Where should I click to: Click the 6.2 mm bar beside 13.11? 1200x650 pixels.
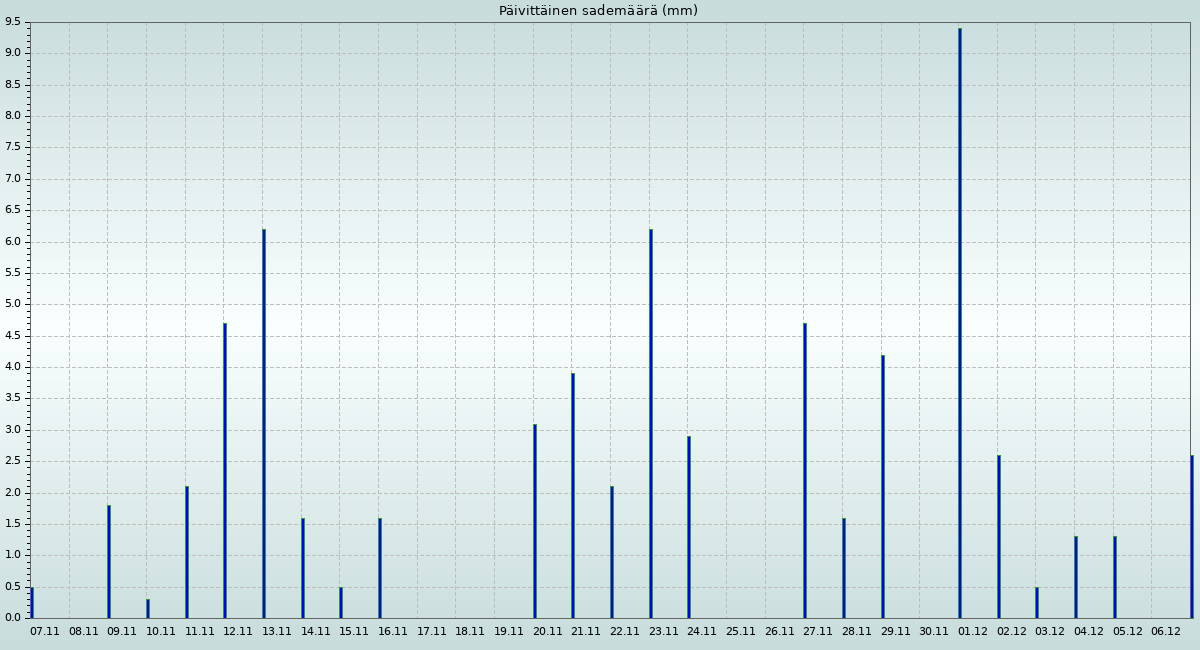[x=264, y=423]
